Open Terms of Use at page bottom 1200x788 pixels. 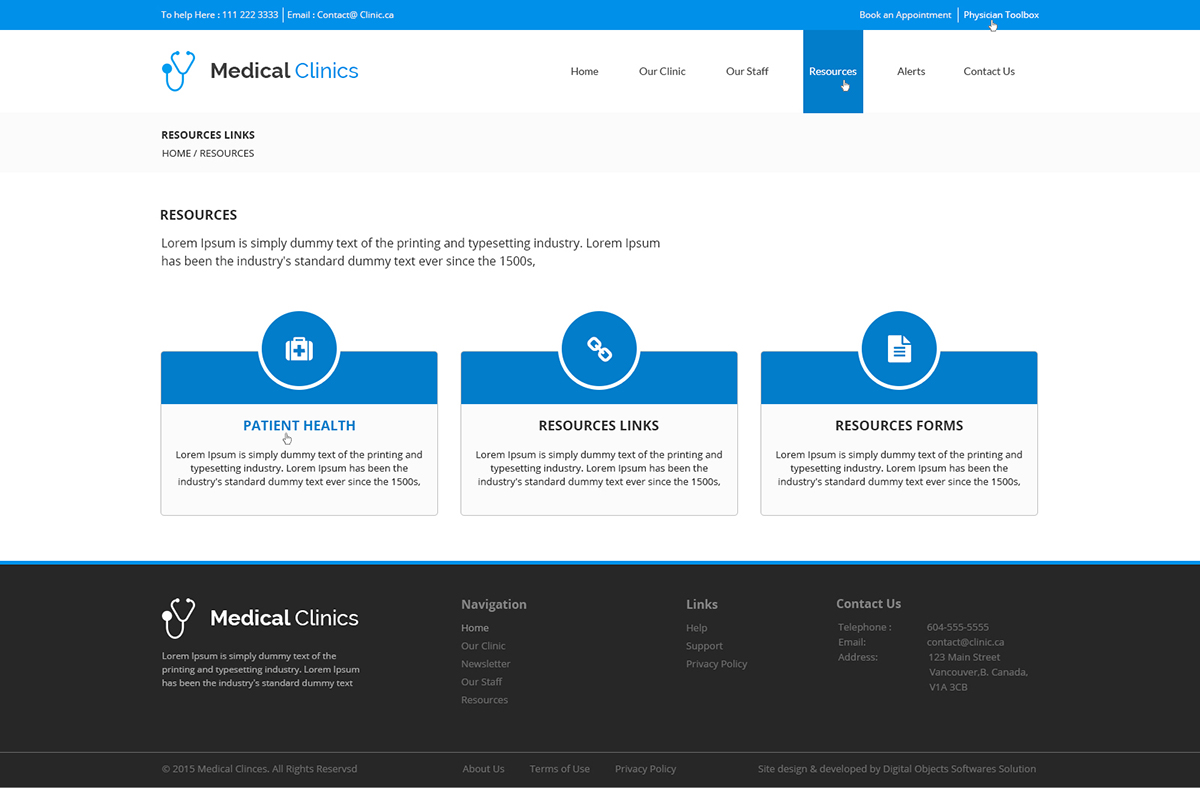pyautogui.click(x=559, y=768)
